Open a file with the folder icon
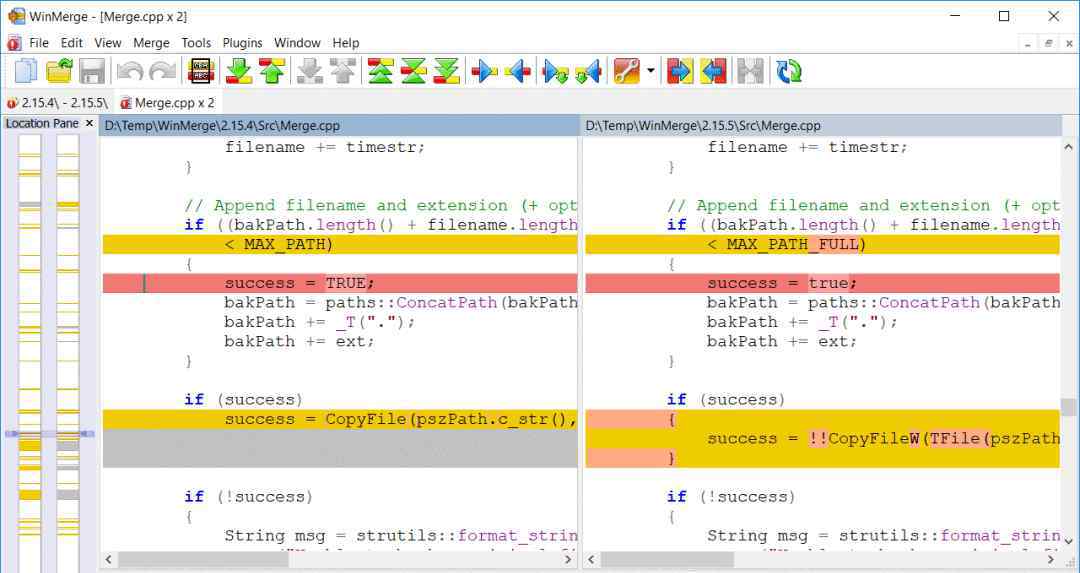The height and width of the screenshot is (573, 1080). pyautogui.click(x=60, y=72)
